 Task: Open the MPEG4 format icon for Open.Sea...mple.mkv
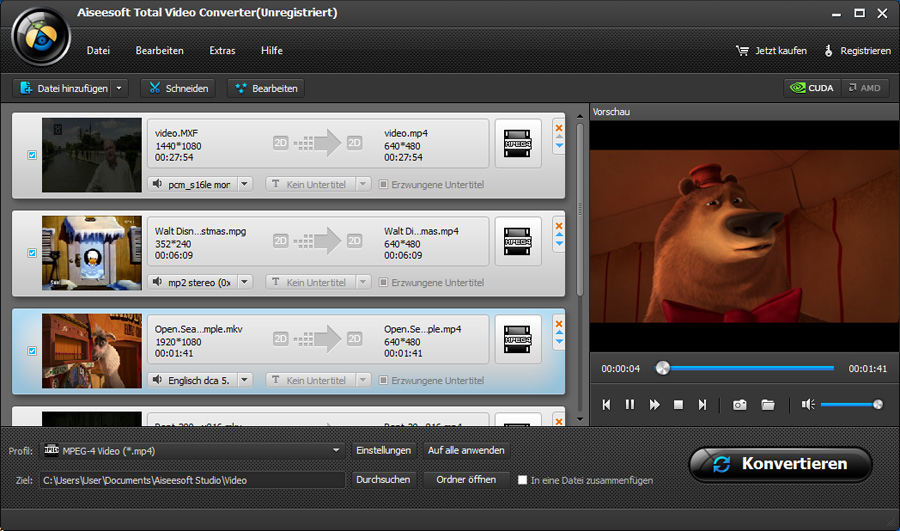518,340
